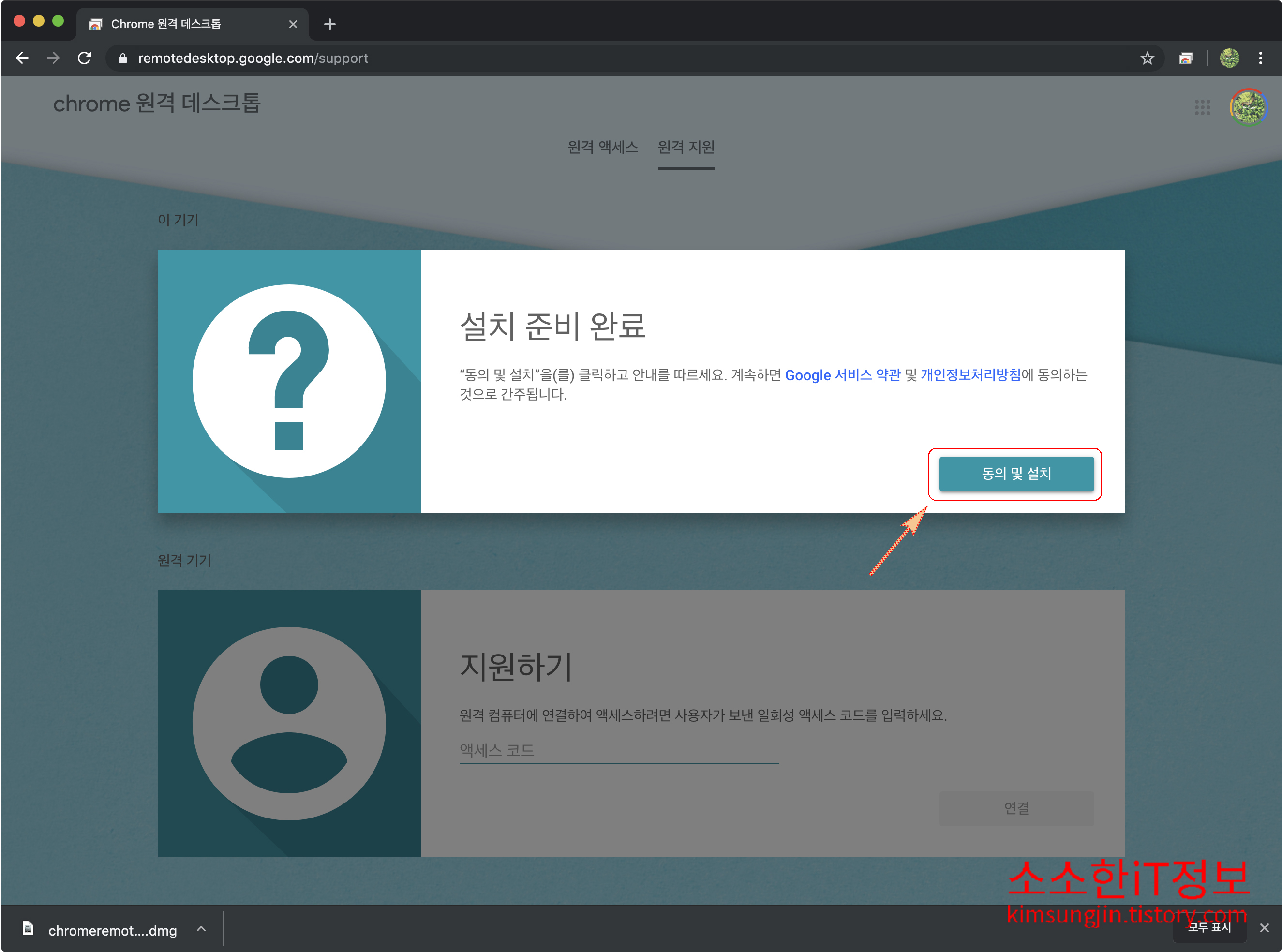Image resolution: width=1282 pixels, height=952 pixels.
Task: Expand the chromeremot dmg download options
Action: point(201,928)
